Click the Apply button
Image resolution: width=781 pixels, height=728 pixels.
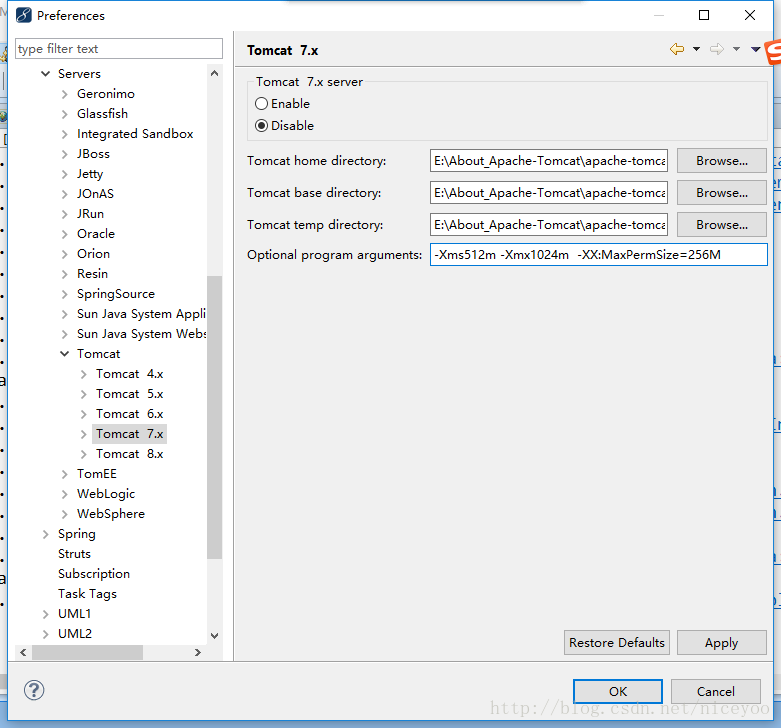click(721, 643)
